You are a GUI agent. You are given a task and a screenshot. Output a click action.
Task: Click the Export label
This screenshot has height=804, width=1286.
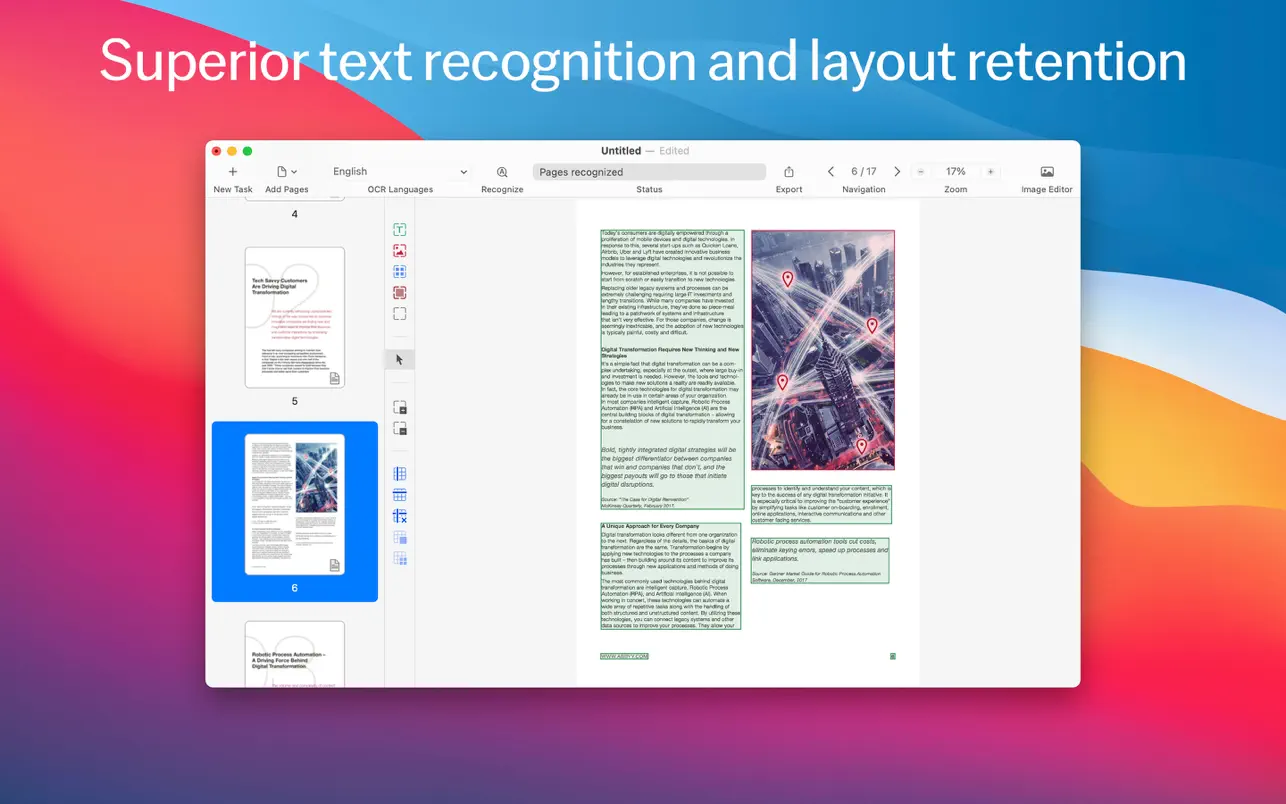pos(789,189)
